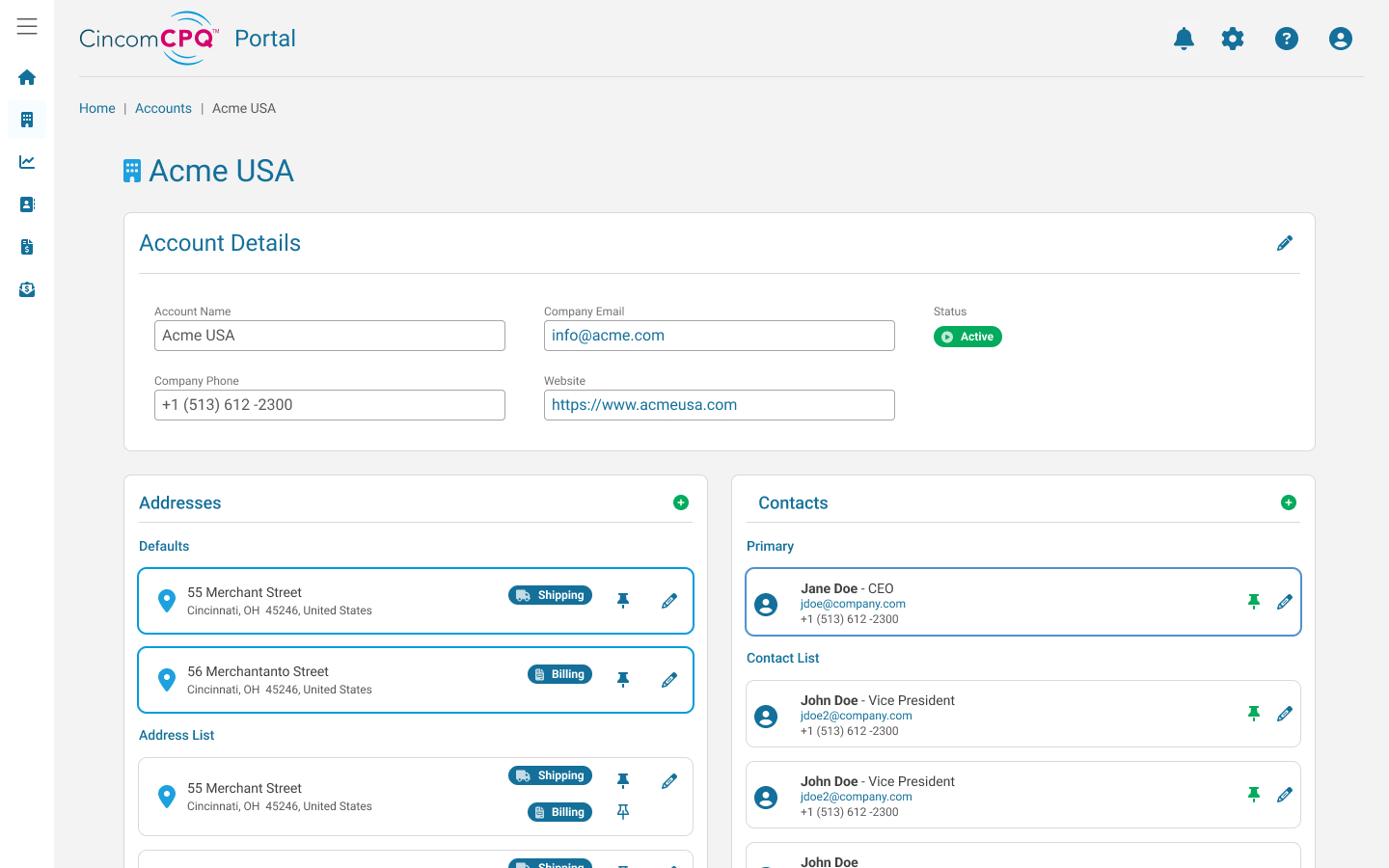Pin first John Doe contact in list
This screenshot has height=868, width=1389.
click(1254, 714)
